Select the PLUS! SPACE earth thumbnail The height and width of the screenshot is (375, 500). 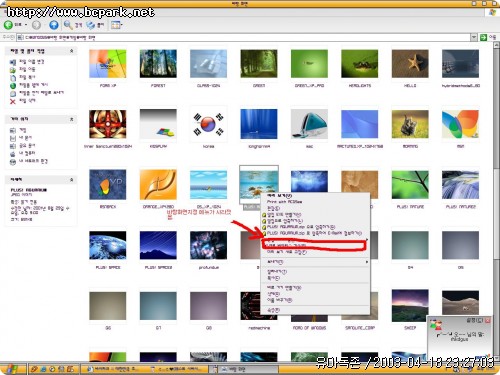pyautogui.click(x=108, y=246)
